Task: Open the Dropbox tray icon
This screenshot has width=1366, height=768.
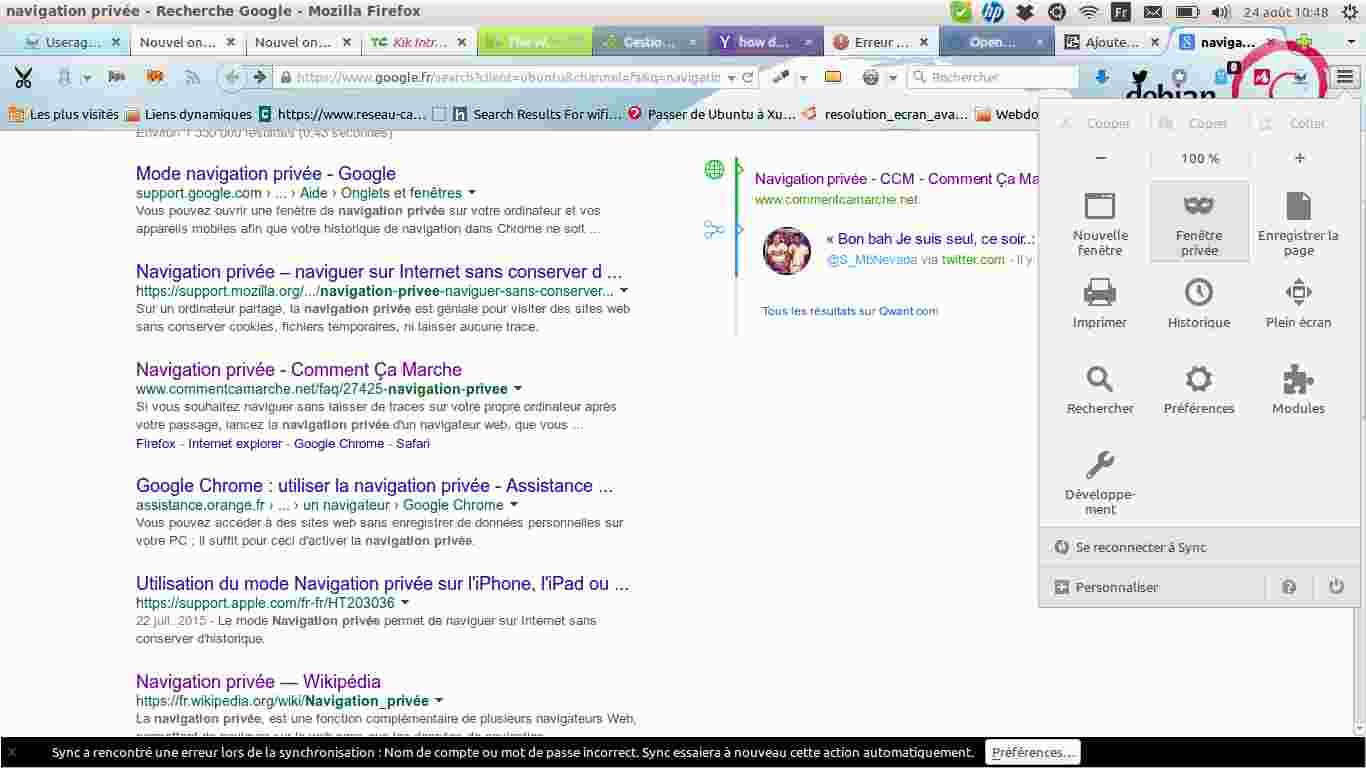Action: coord(1024,12)
